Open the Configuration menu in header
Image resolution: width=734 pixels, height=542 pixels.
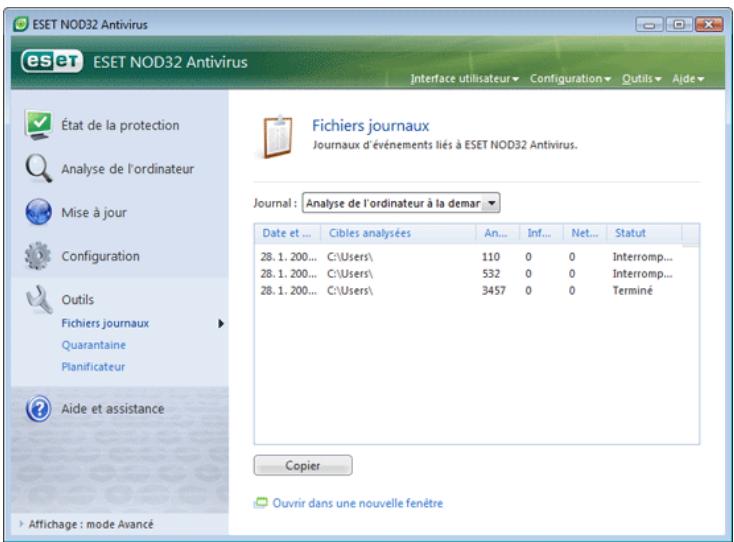pyautogui.click(x=570, y=79)
